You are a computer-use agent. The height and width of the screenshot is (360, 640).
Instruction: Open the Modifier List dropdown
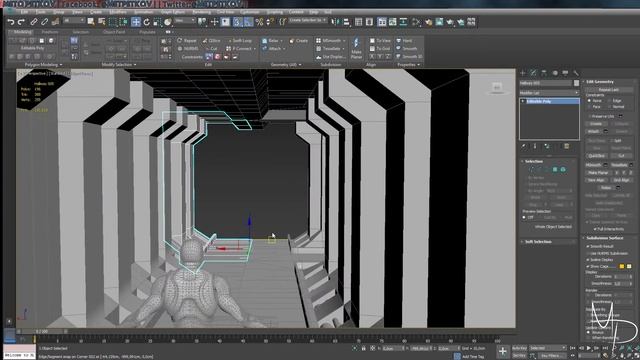coord(549,93)
